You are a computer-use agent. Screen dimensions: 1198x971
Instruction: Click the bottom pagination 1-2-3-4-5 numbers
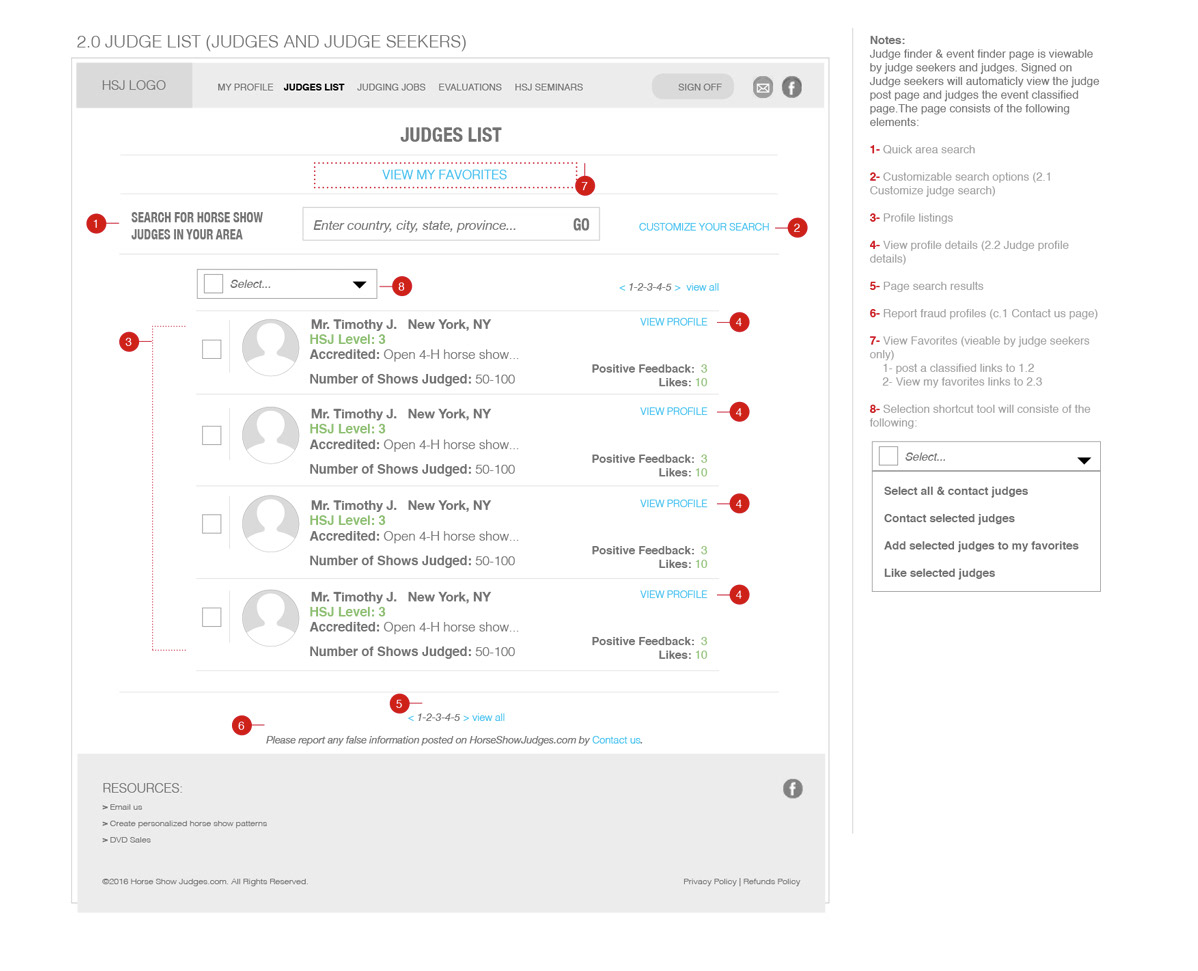tap(439, 717)
